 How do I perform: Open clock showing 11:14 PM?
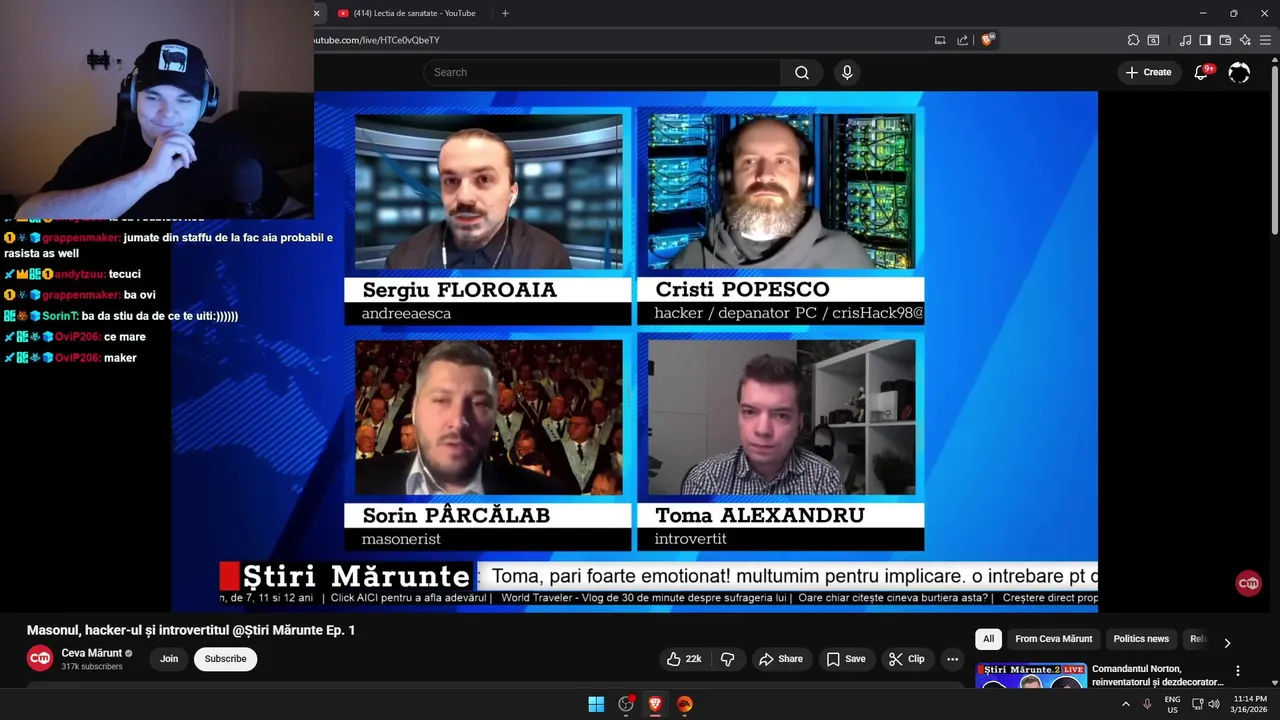point(1250,704)
